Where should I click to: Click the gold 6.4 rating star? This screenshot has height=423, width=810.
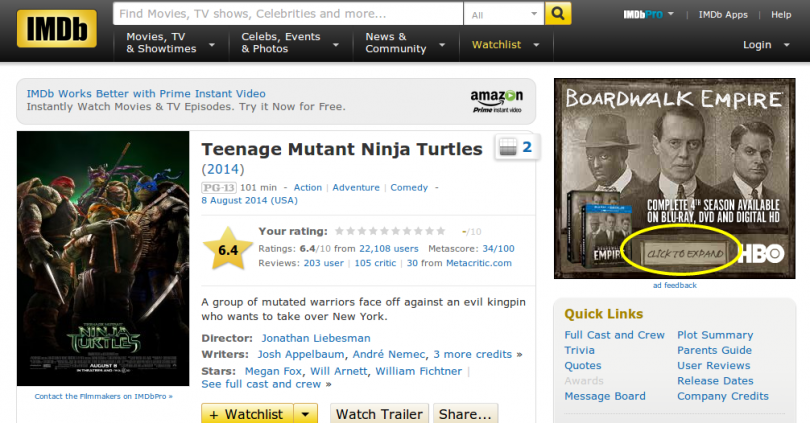tap(228, 249)
